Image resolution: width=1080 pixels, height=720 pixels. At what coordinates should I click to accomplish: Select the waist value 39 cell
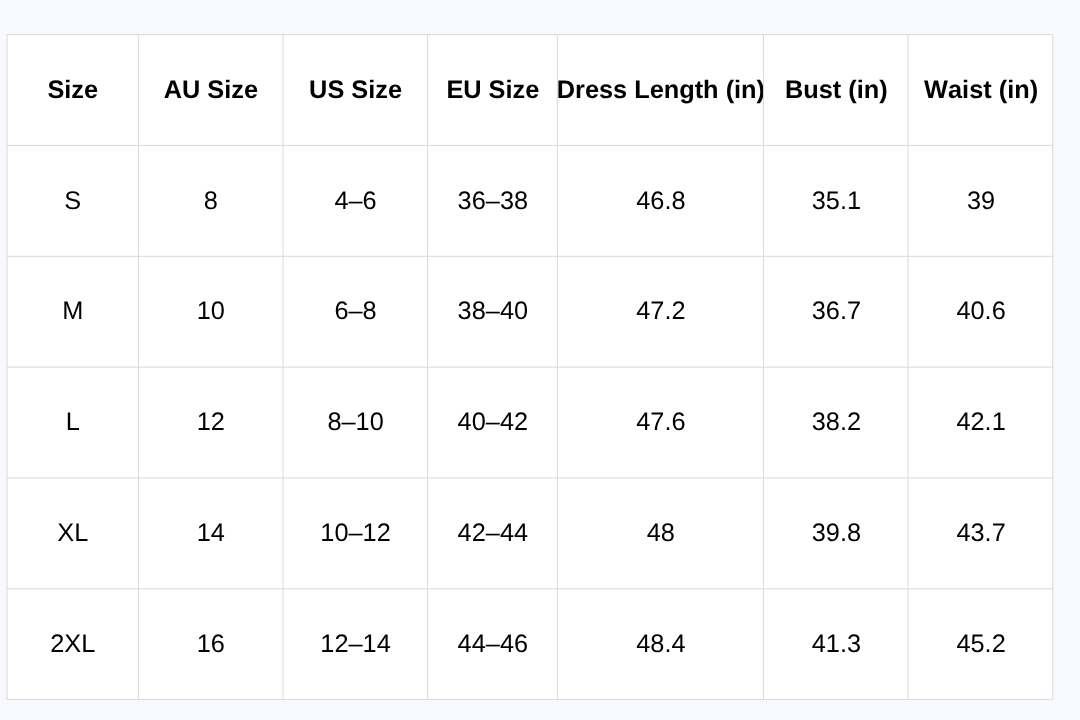[x=981, y=200]
